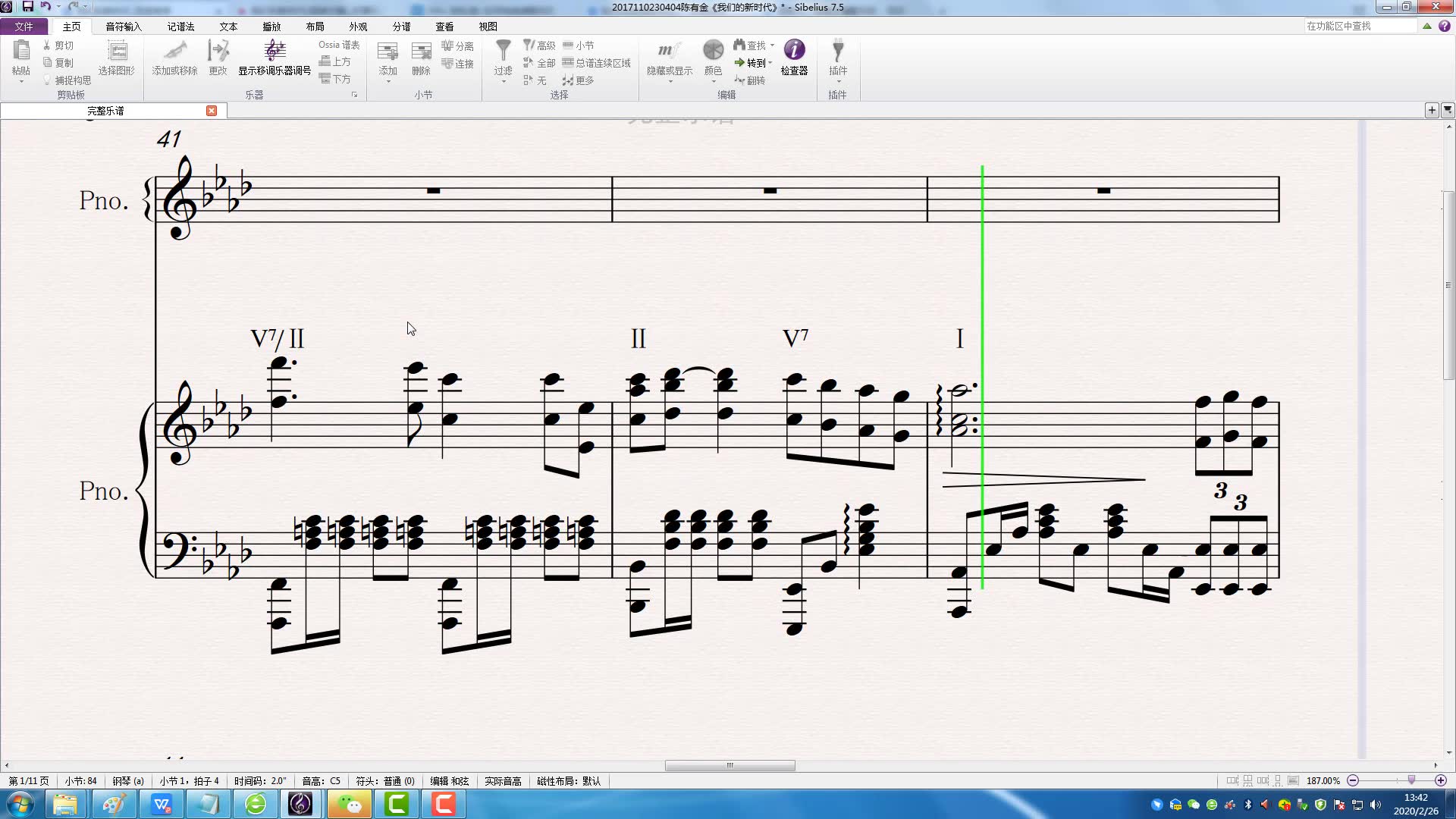
Task: Click the Plug-ins (插件) icon
Action: coord(837,51)
